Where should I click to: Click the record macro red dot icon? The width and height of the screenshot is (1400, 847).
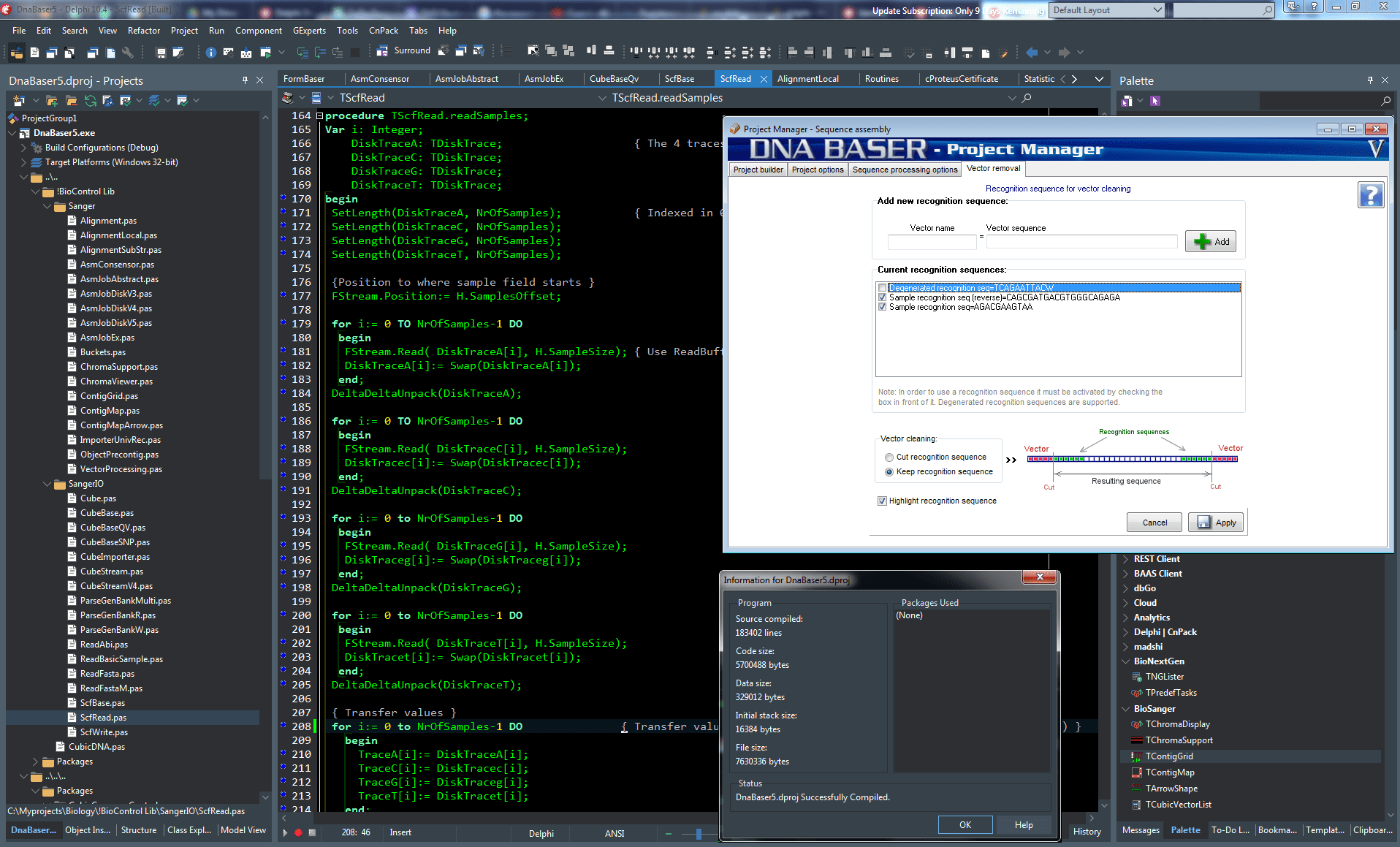pos(298,832)
